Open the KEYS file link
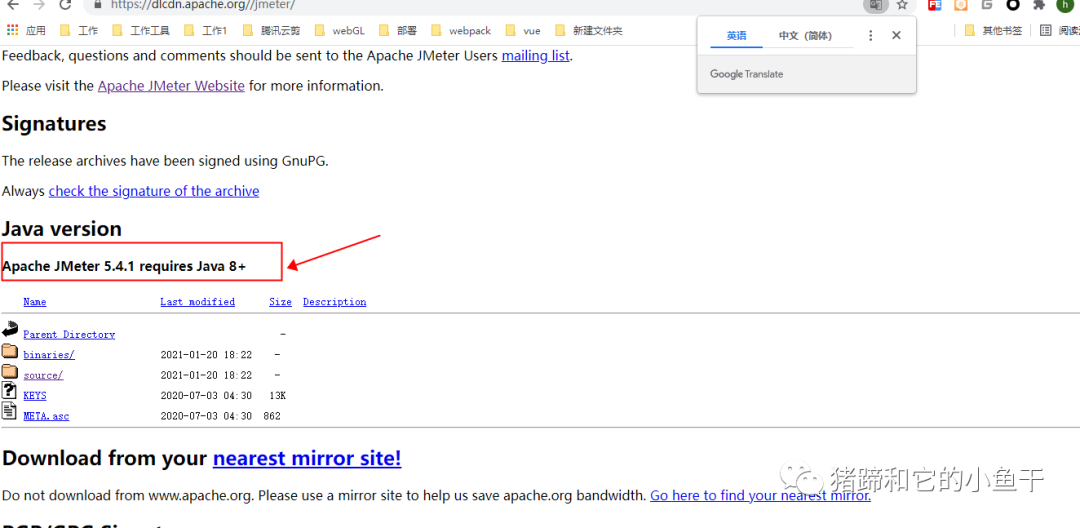Screen dimensions: 1080x528 coord(34,396)
